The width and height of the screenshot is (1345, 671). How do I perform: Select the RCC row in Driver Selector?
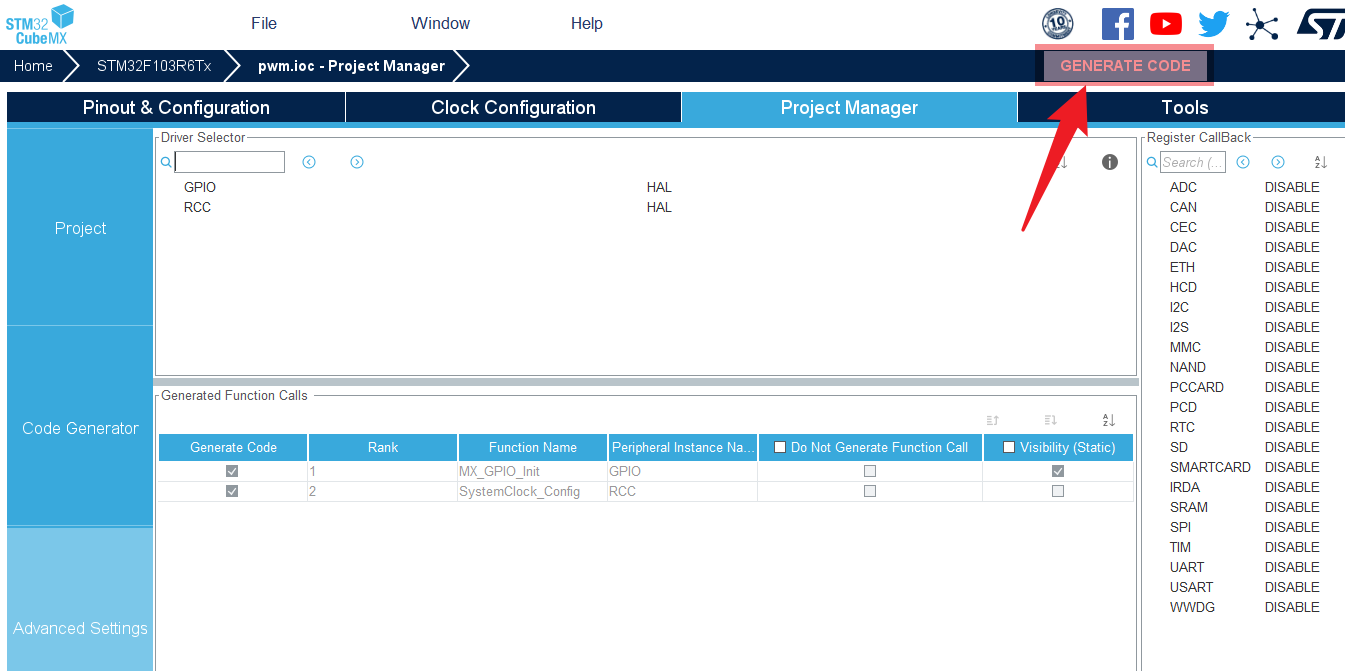pyautogui.click(x=197, y=207)
